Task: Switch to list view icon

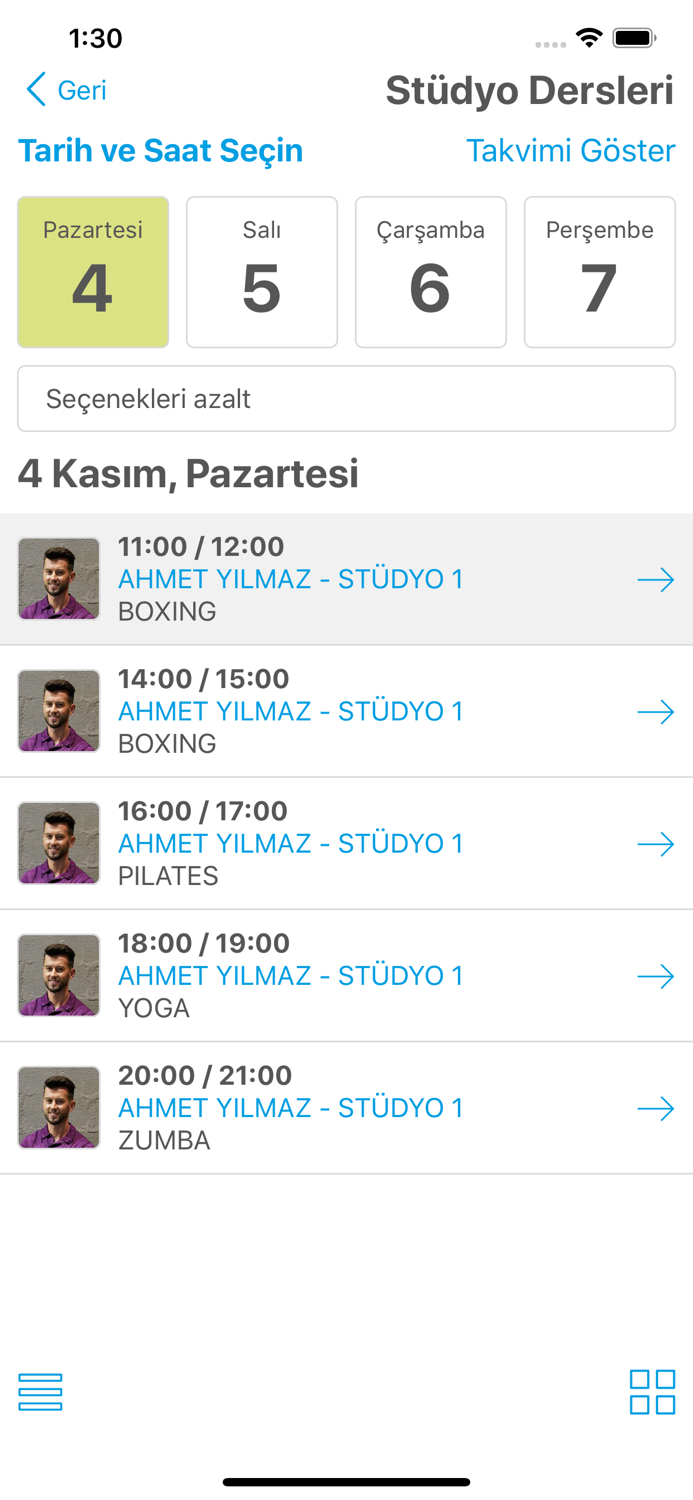Action: [x=40, y=1392]
